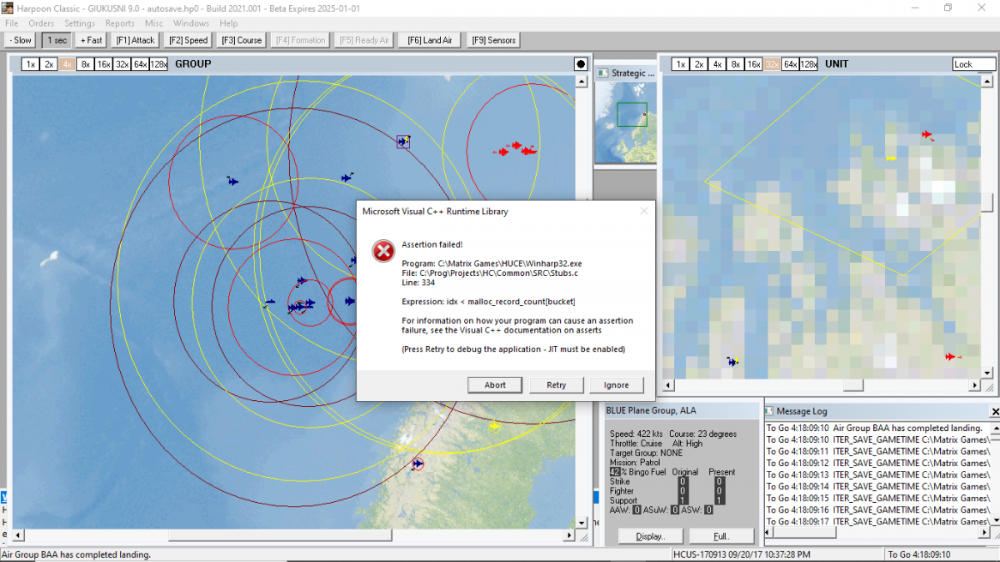Click the [F1] Attack button

click(x=135, y=40)
